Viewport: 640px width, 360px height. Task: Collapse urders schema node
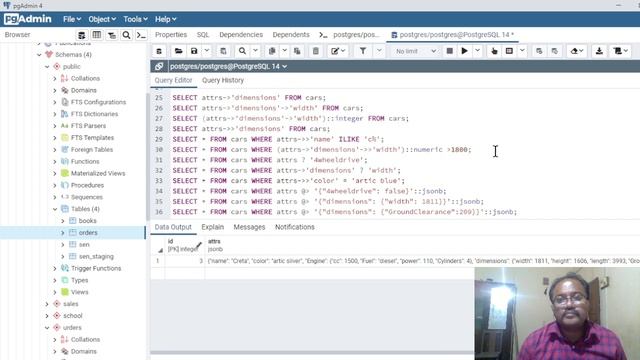pos(47,328)
